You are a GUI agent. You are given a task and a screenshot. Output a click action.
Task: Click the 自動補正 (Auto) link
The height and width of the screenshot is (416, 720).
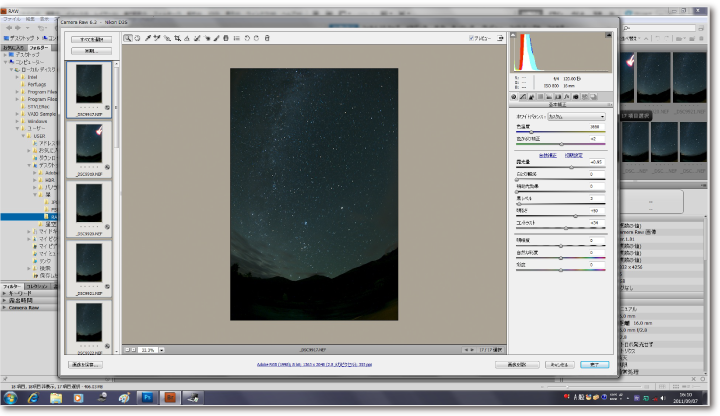pyautogui.click(x=547, y=155)
